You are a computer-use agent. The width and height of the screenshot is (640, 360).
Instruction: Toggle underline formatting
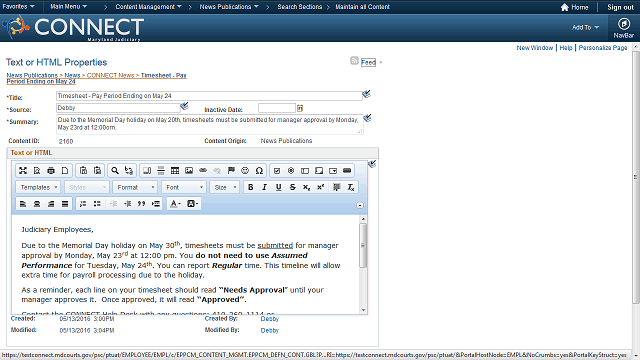point(278,187)
